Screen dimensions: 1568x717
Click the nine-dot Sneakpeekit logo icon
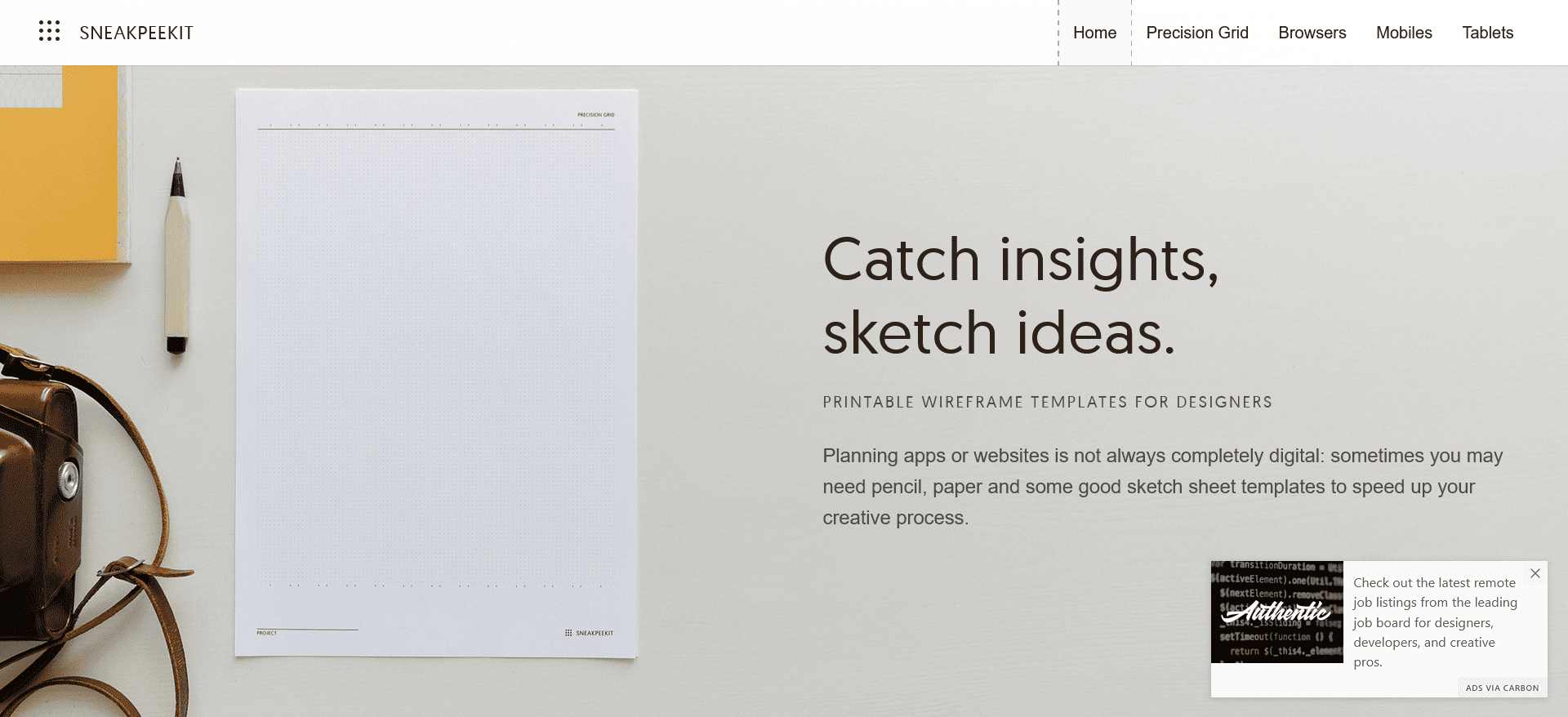[x=49, y=32]
